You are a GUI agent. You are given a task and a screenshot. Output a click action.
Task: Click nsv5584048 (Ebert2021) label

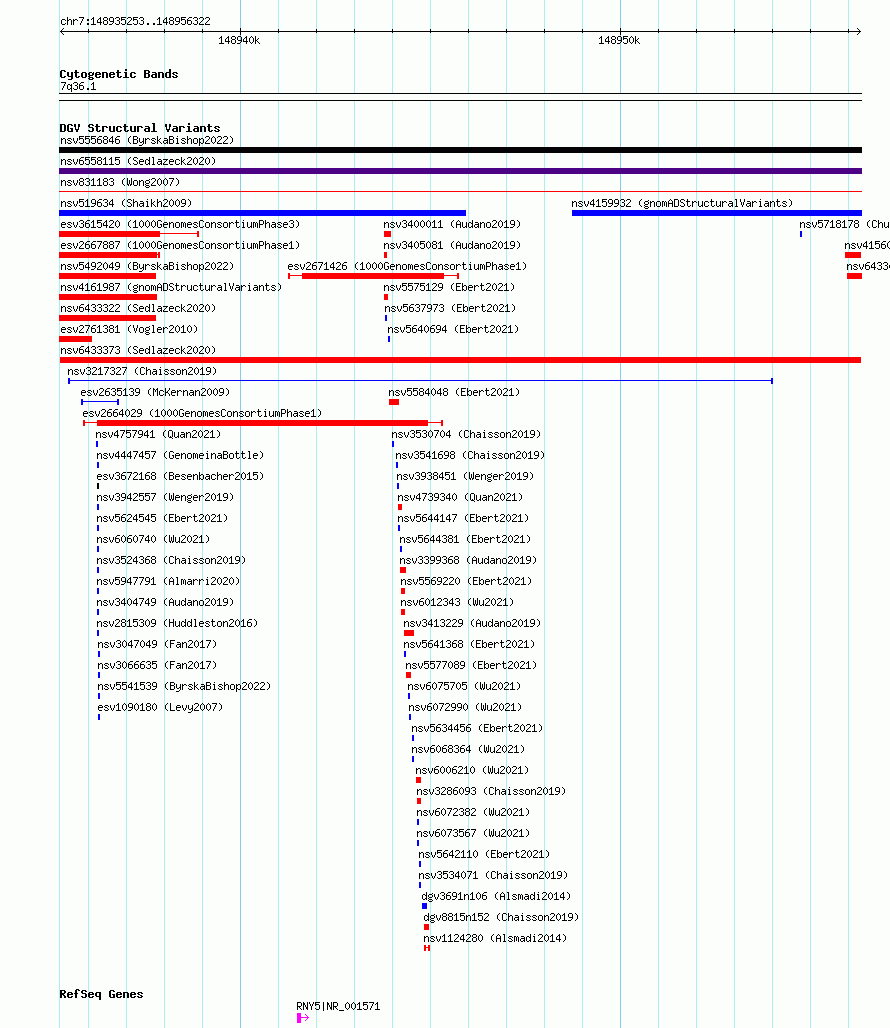(454, 392)
